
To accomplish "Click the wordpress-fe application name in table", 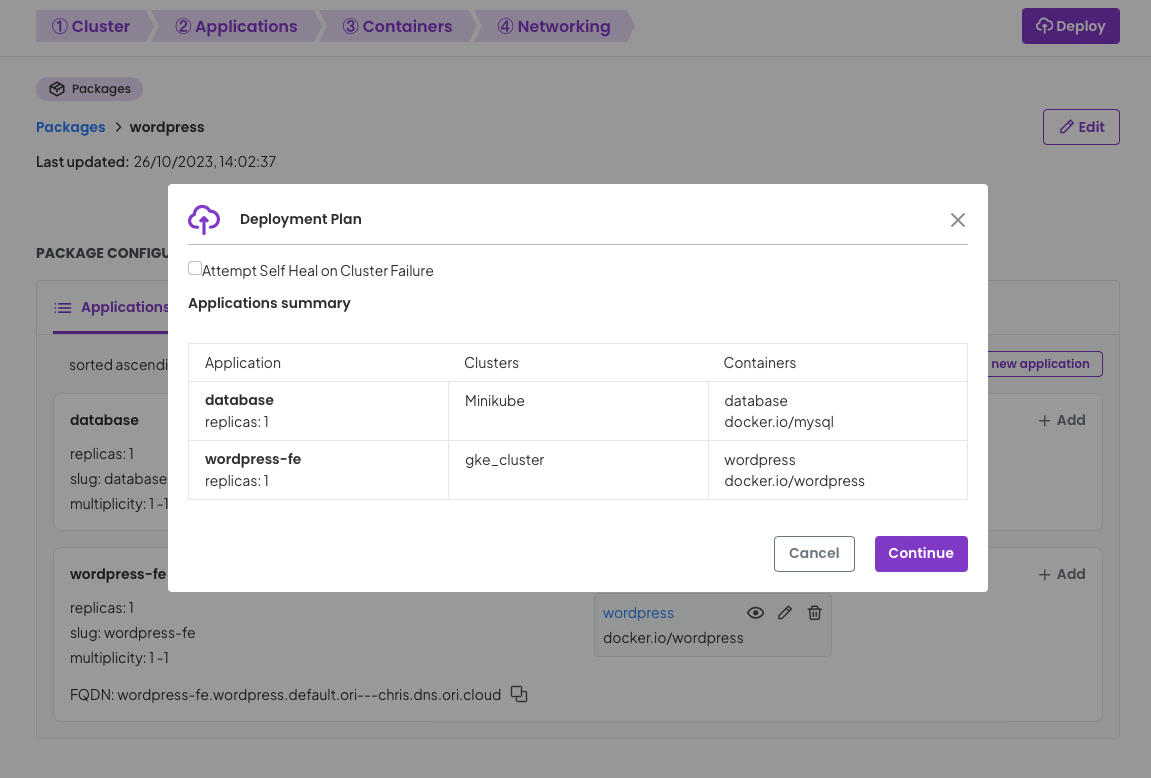I will [253, 459].
